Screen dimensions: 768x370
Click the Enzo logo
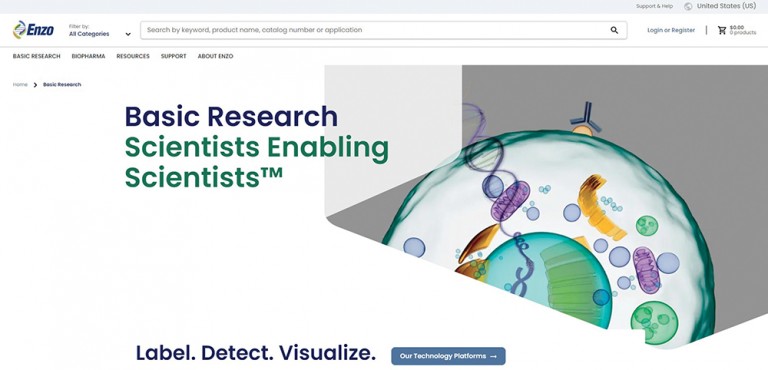pyautogui.click(x=33, y=30)
